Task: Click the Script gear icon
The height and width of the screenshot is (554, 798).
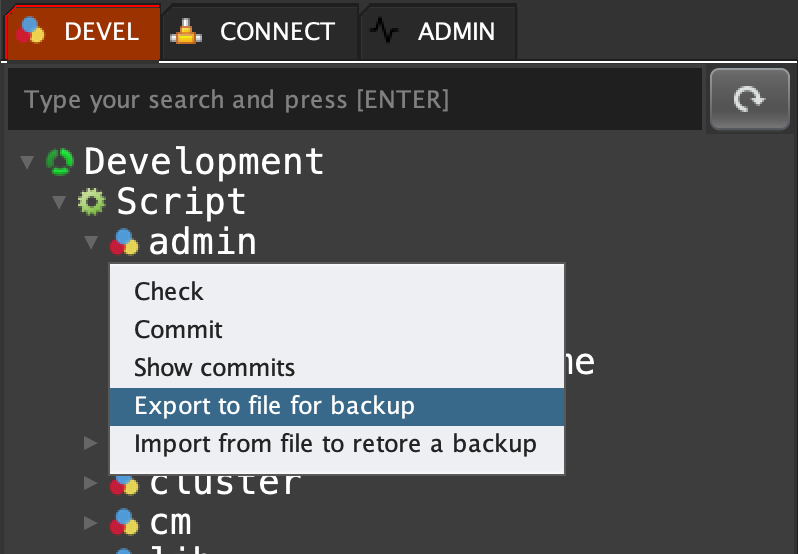Action: (x=92, y=202)
